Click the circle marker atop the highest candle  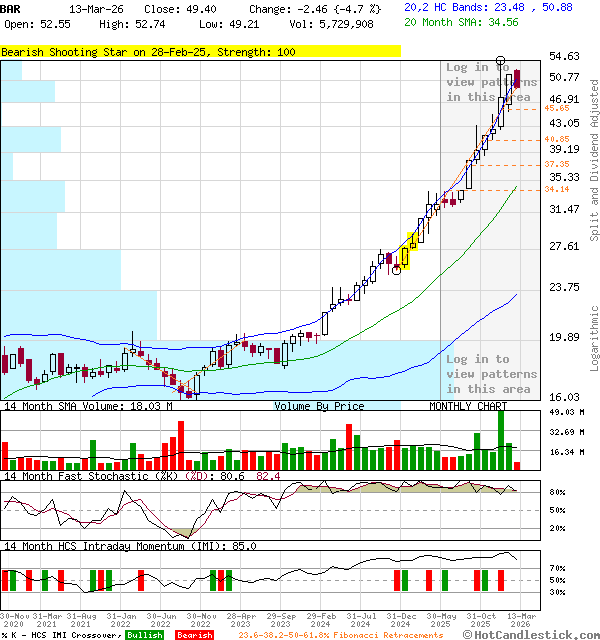(x=500, y=61)
